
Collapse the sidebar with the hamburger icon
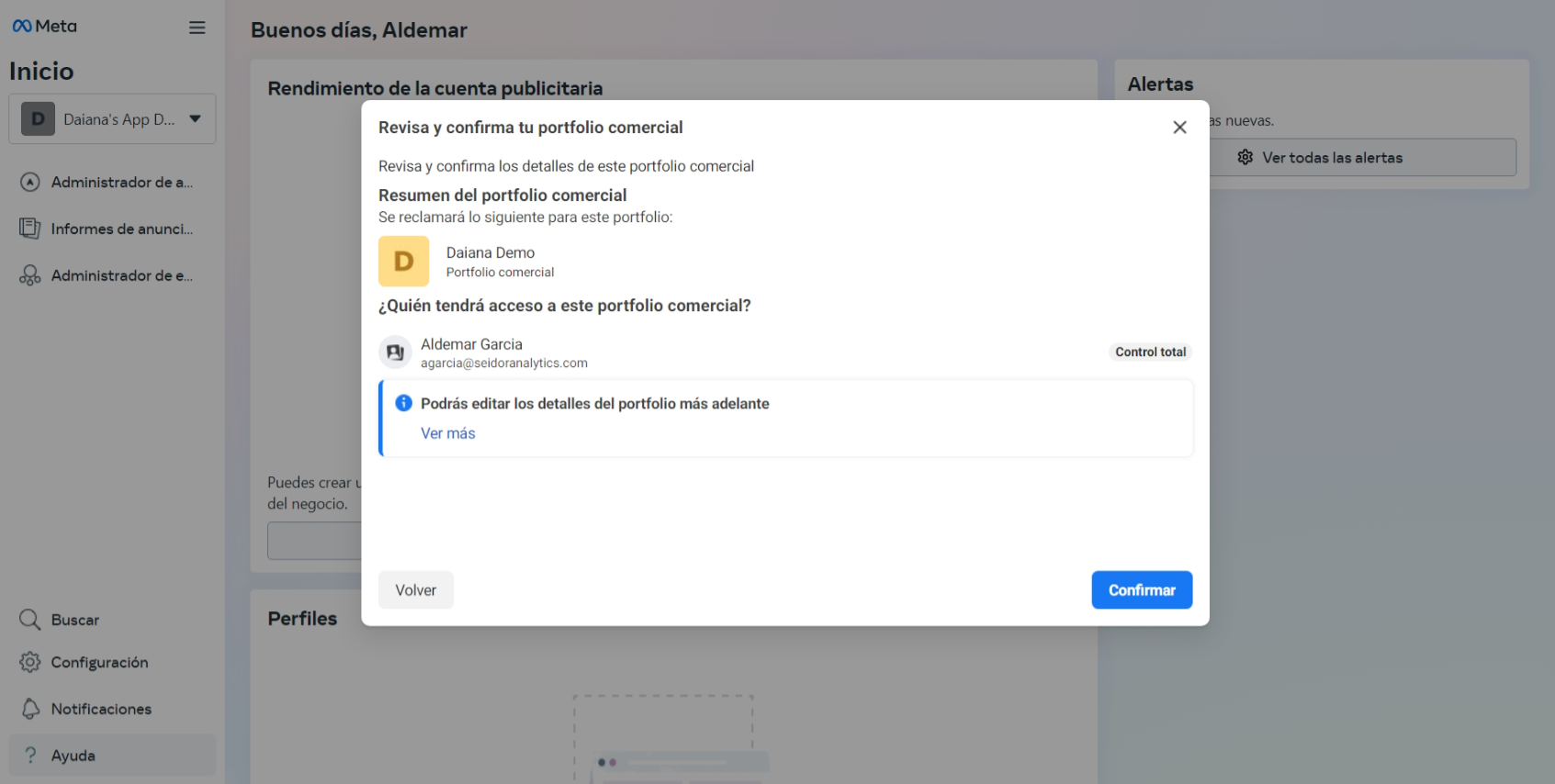tap(197, 28)
